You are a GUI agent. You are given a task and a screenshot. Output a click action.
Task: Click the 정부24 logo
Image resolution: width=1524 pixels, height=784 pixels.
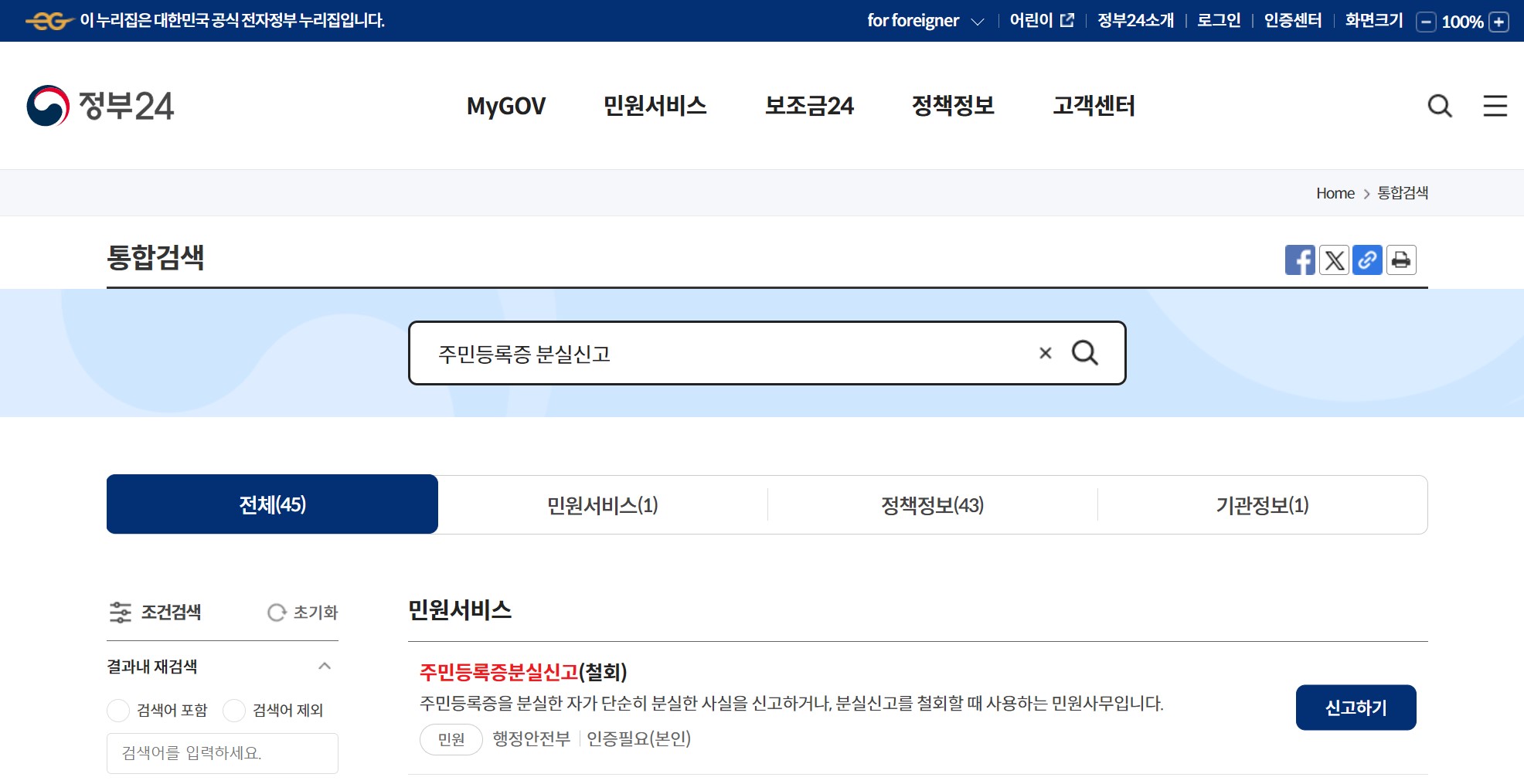[x=101, y=106]
